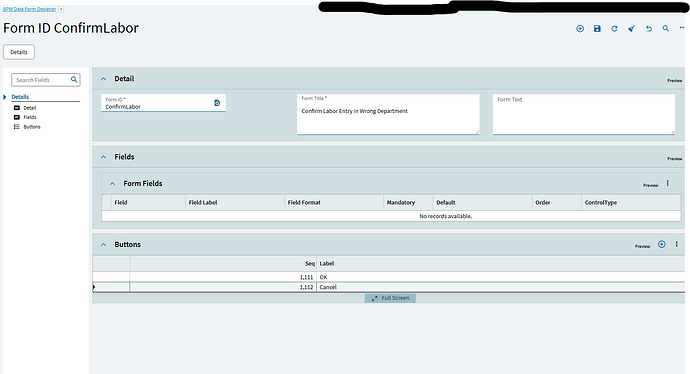Viewport: 690px width, 374px height.
Task: Select the OK label cell
Action: click(501, 277)
